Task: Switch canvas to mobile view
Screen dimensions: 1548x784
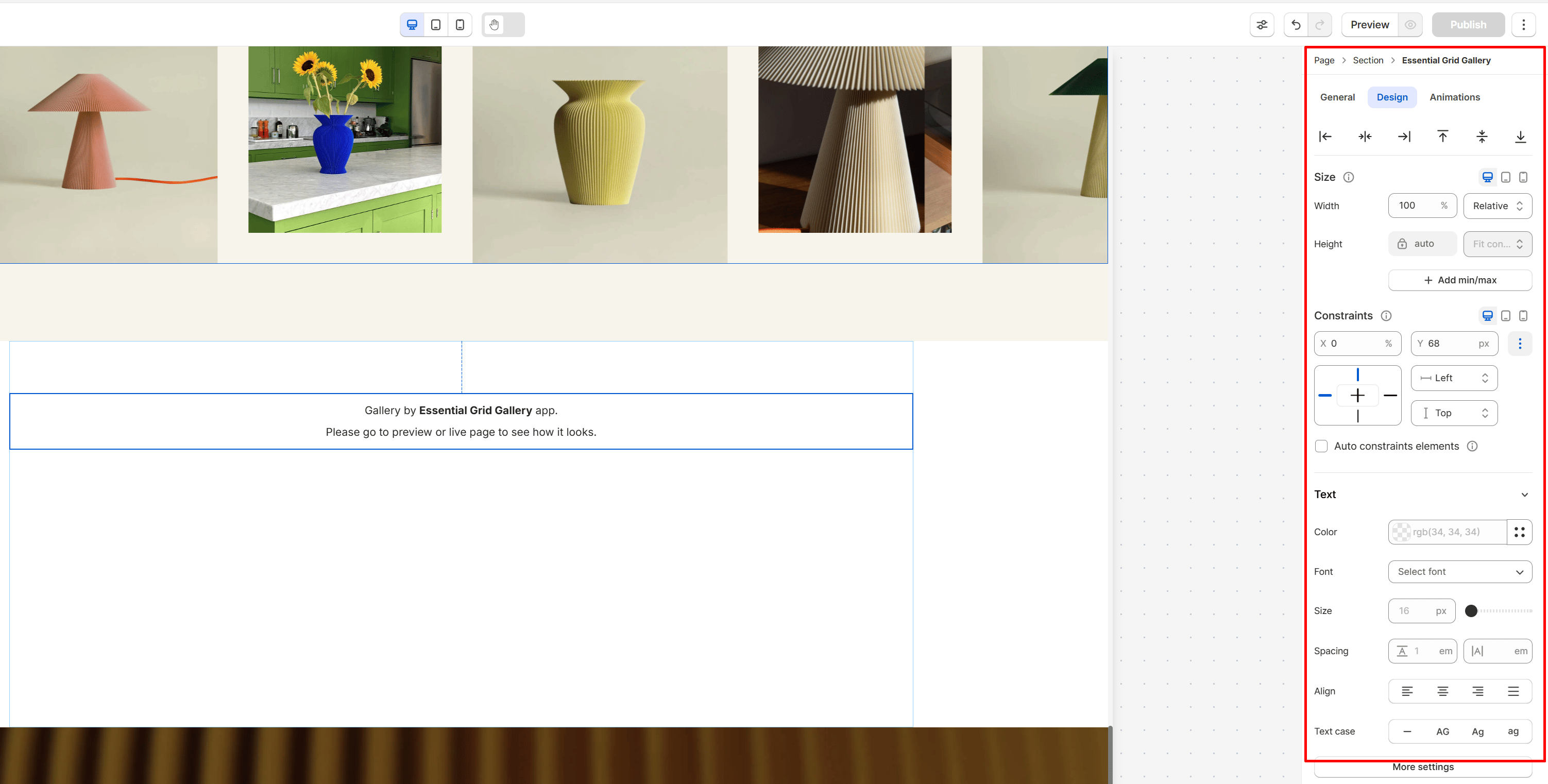Action: (460, 25)
